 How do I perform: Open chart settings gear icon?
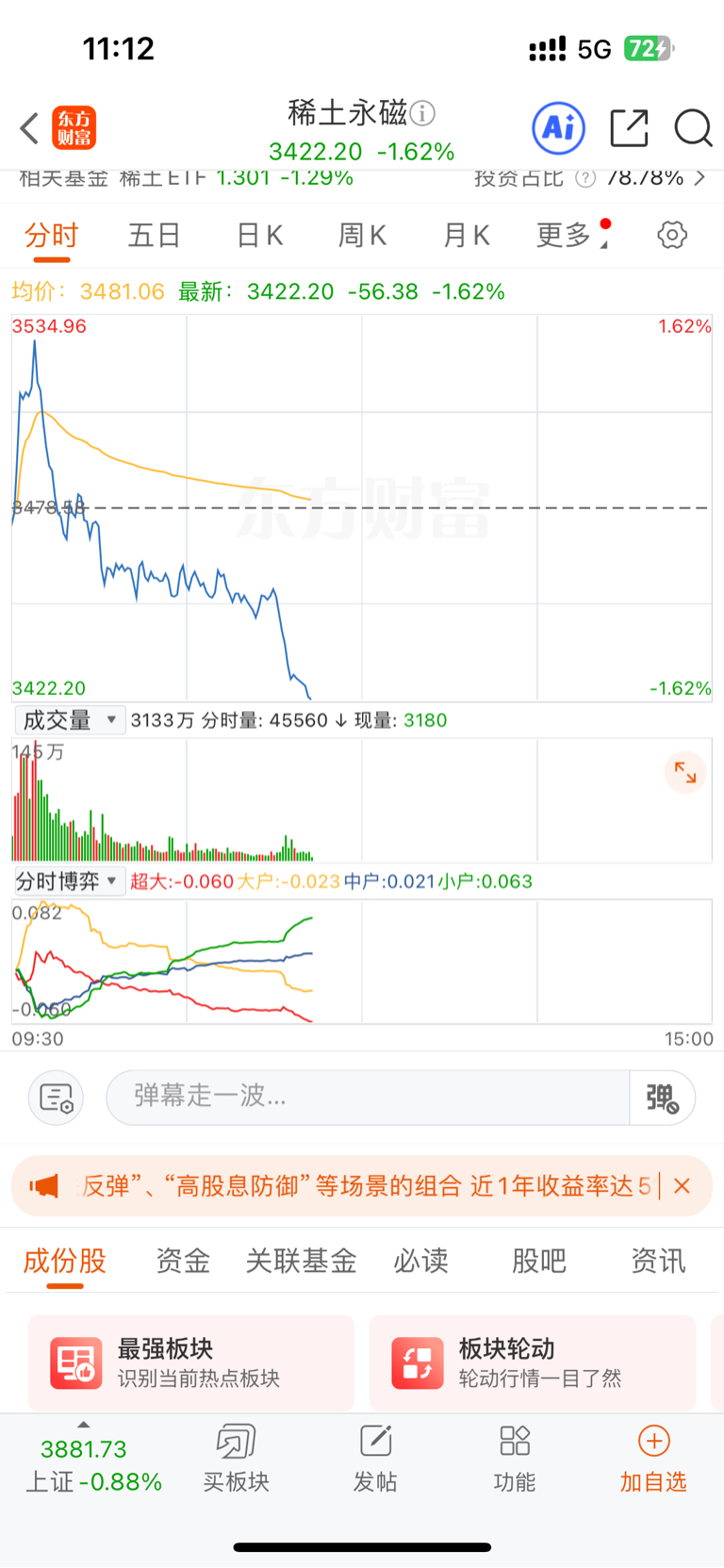(x=672, y=235)
